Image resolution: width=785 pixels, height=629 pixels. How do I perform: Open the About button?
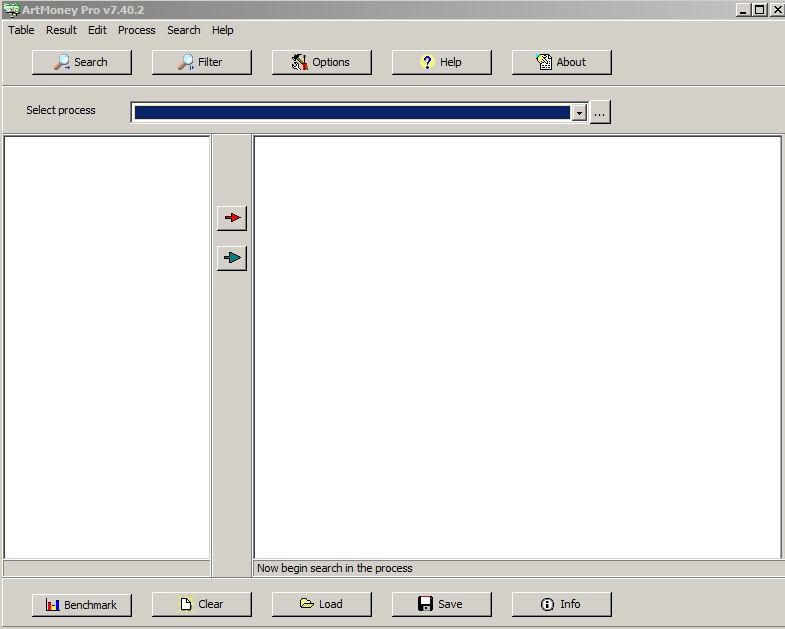562,62
